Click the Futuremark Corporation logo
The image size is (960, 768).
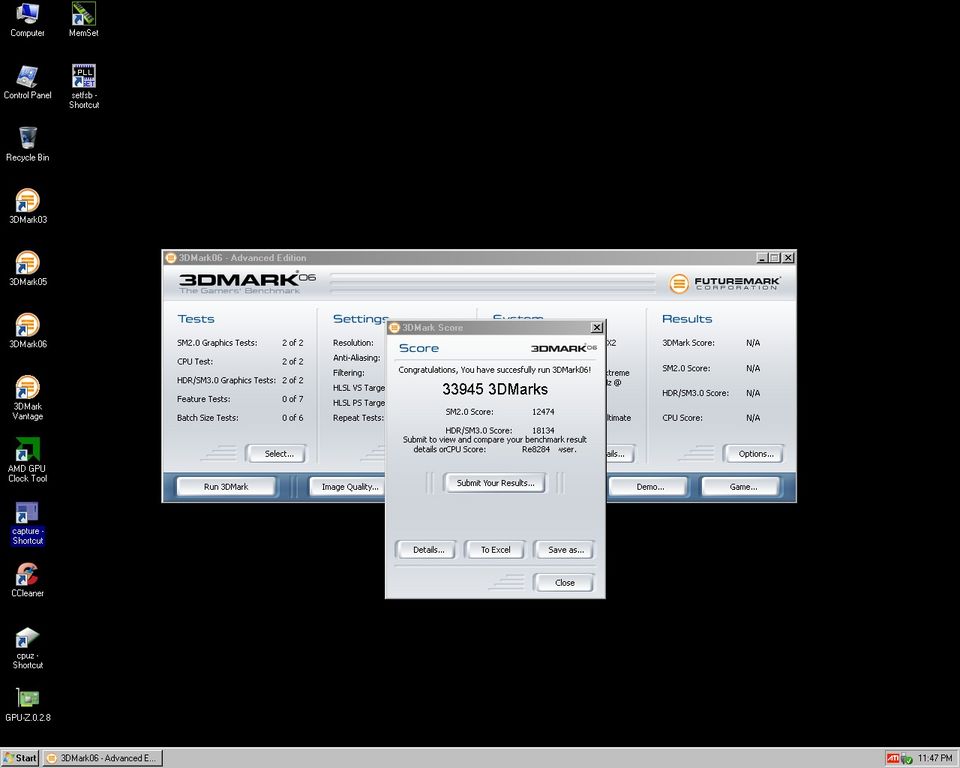(724, 284)
